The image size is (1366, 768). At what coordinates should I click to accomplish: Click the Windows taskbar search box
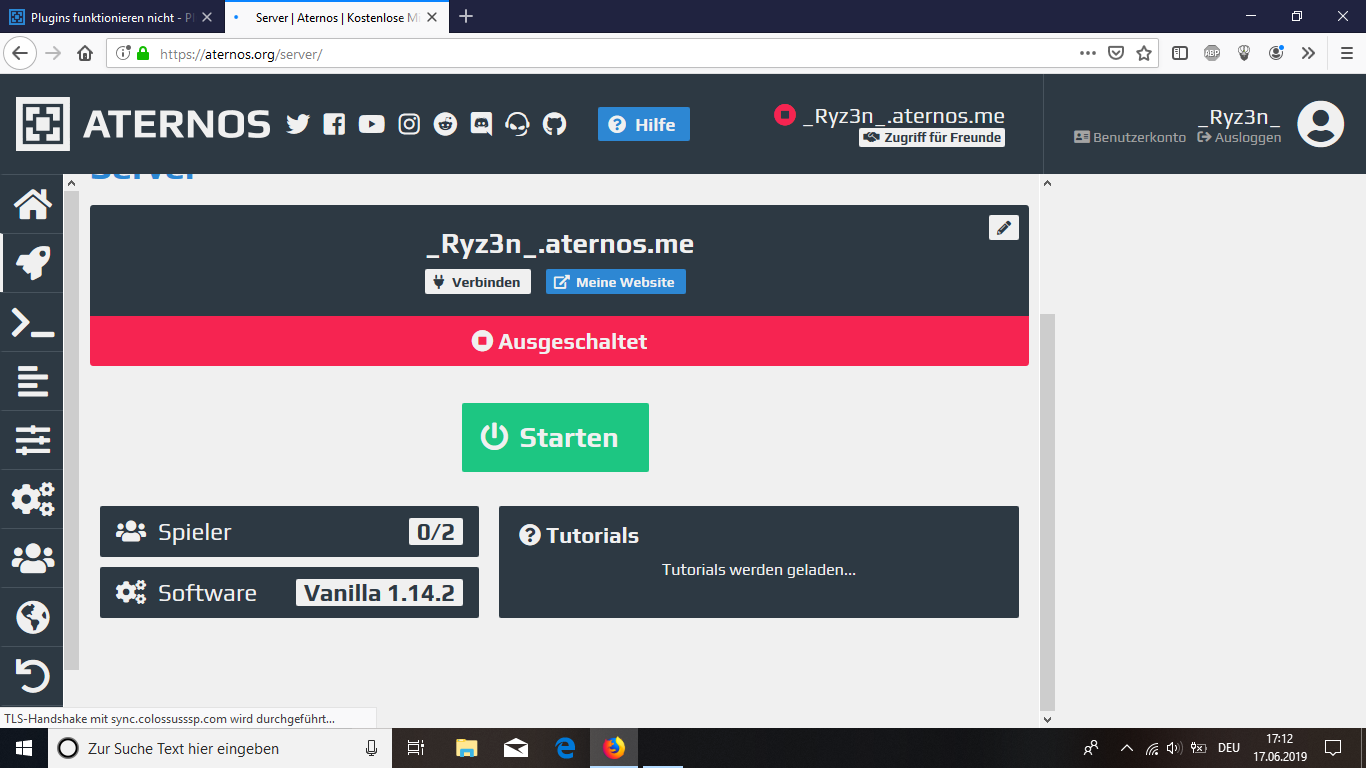[219, 748]
